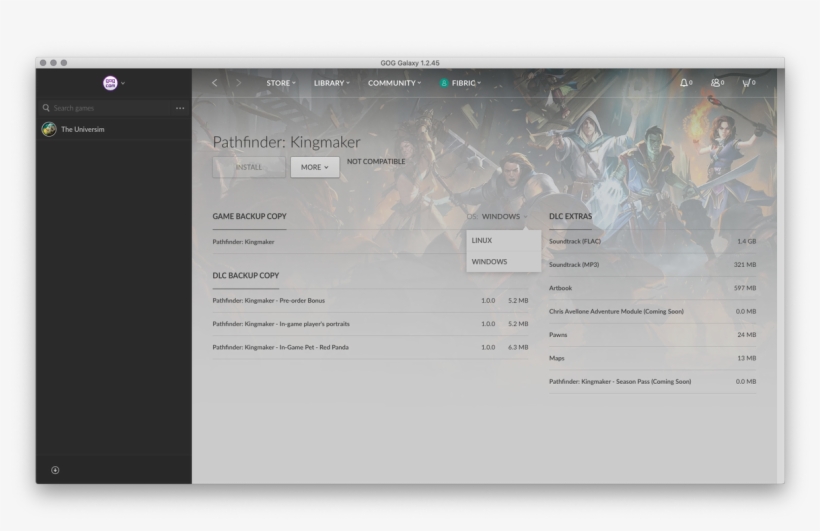Click the GOG Galaxy logo icon
Viewport: 820px width, 531px height.
110,83
